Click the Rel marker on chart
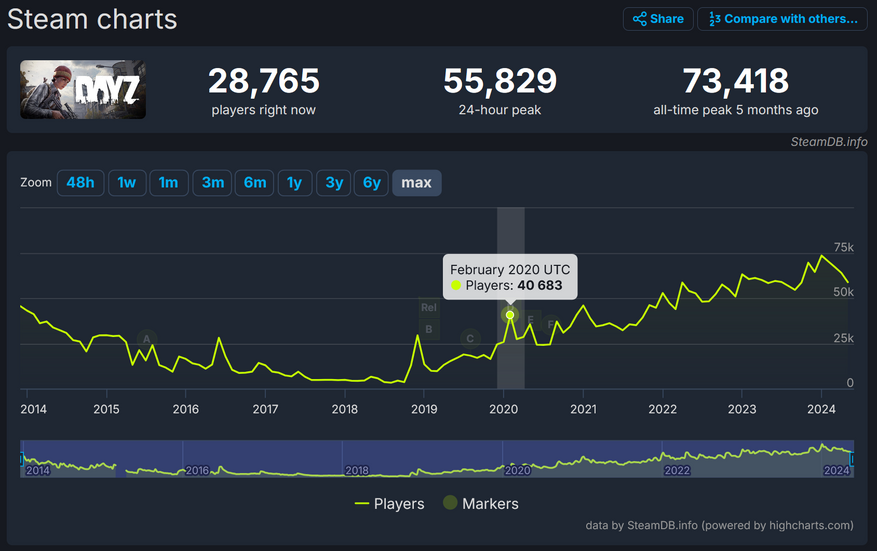Image resolution: width=877 pixels, height=551 pixels. pyautogui.click(x=429, y=308)
